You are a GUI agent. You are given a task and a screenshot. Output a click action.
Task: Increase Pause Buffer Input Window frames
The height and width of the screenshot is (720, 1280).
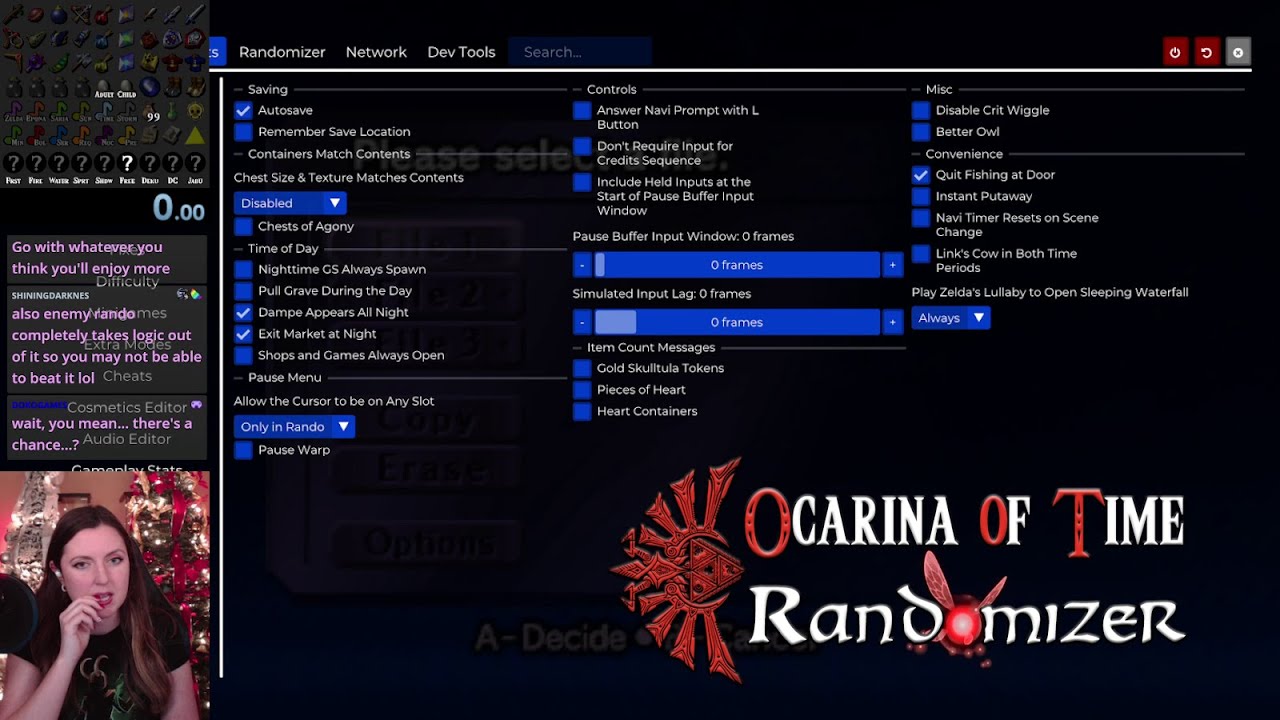(x=892, y=265)
